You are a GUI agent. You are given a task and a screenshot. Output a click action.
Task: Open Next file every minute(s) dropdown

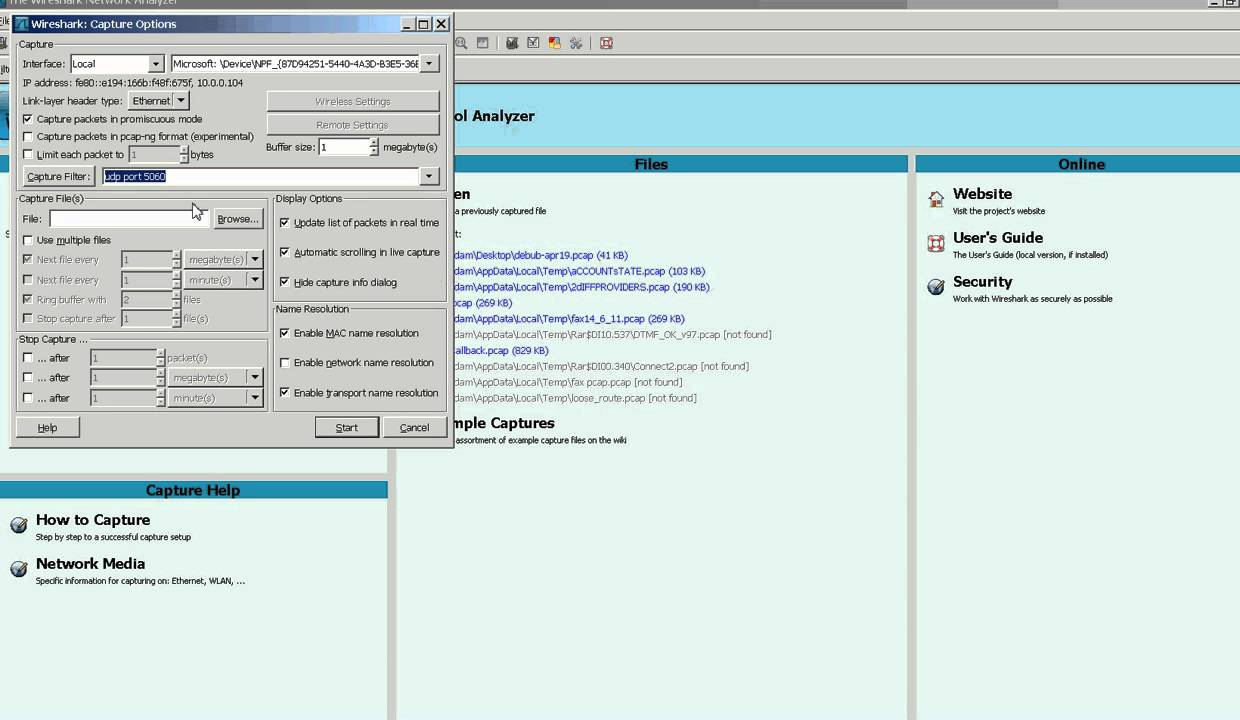224,280
